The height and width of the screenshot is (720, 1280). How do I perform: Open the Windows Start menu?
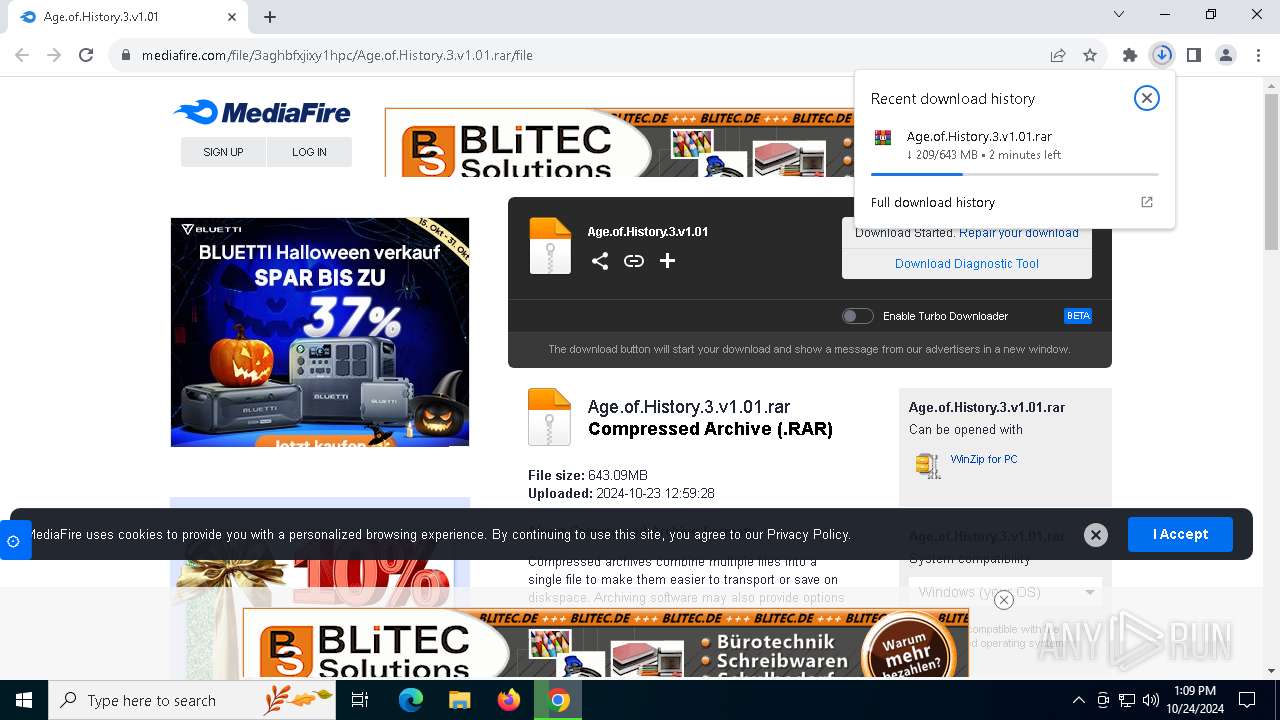(x=24, y=700)
